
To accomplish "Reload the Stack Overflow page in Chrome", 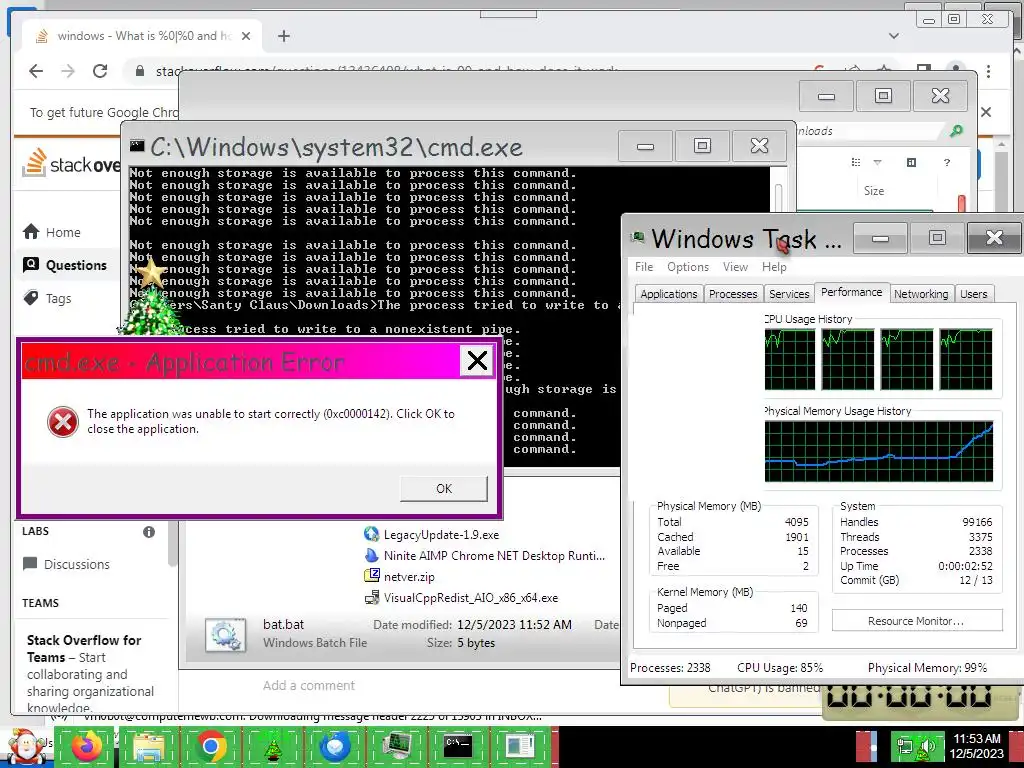I will point(100,71).
